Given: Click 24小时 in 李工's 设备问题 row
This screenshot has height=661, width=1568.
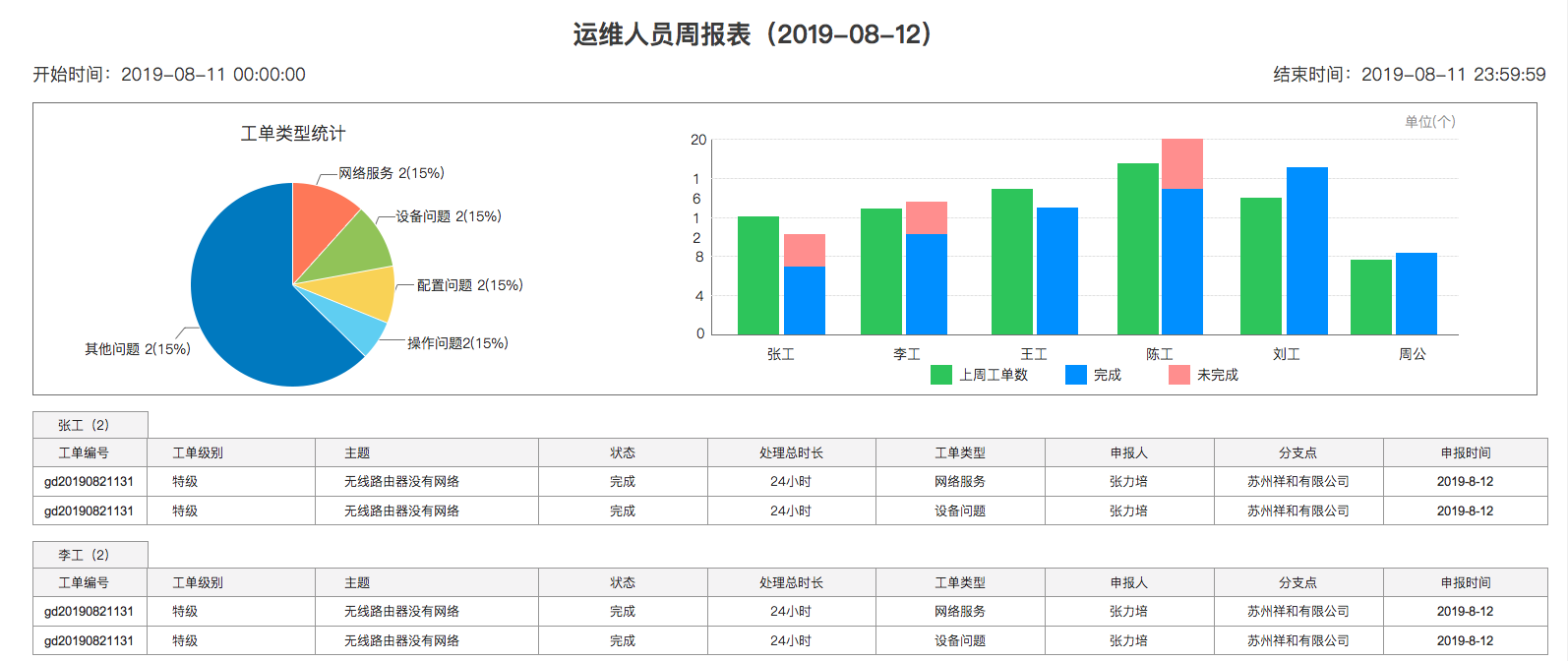Looking at the screenshot, I should point(791,641).
